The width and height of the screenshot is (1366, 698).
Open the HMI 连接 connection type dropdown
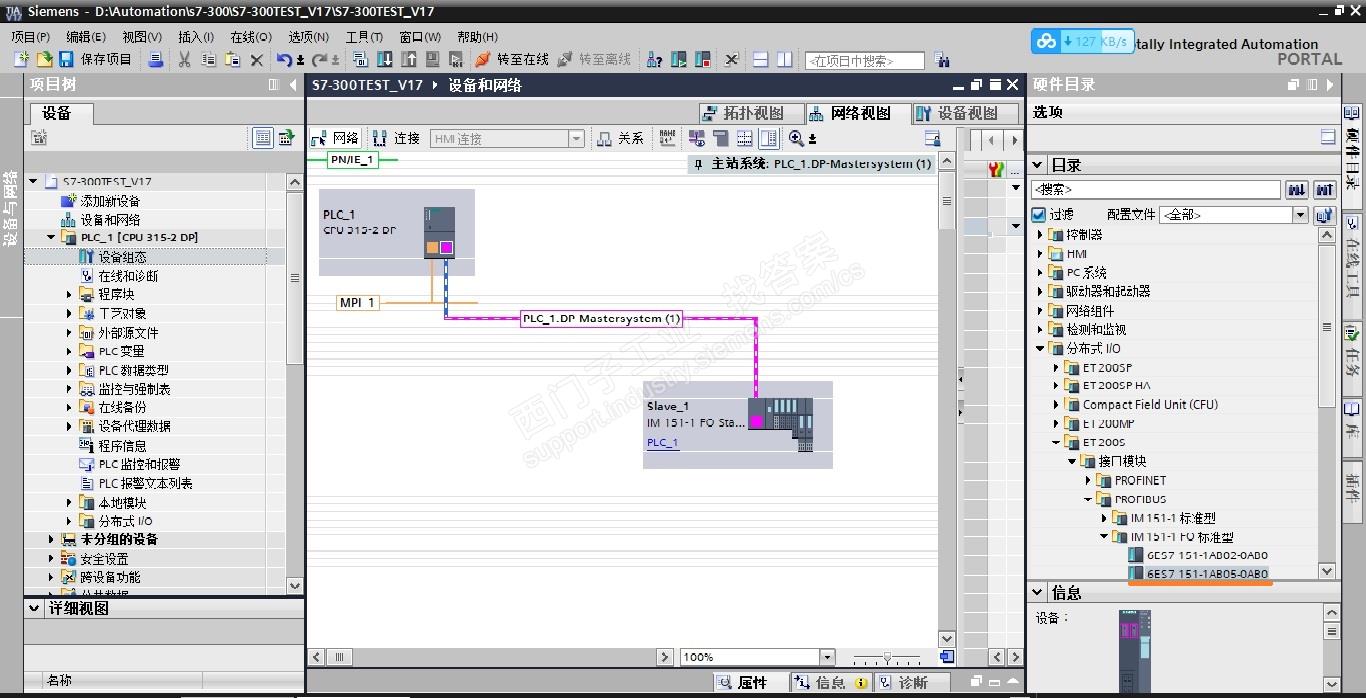tap(576, 139)
